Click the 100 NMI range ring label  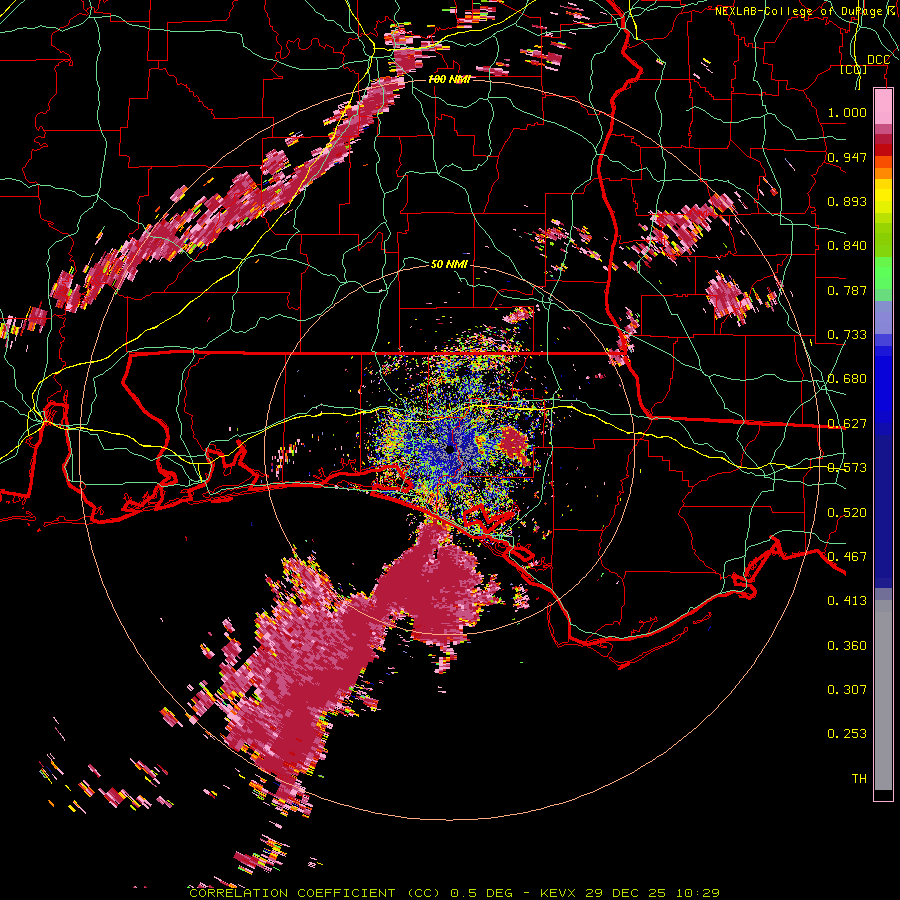click(449, 79)
